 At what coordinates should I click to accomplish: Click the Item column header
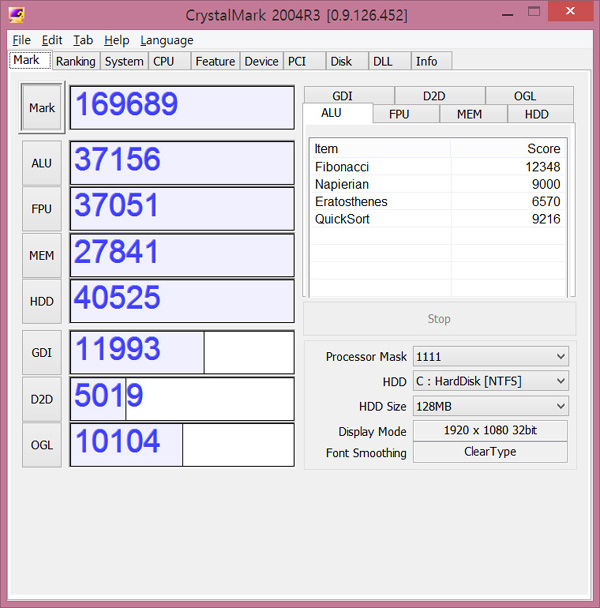point(380,149)
